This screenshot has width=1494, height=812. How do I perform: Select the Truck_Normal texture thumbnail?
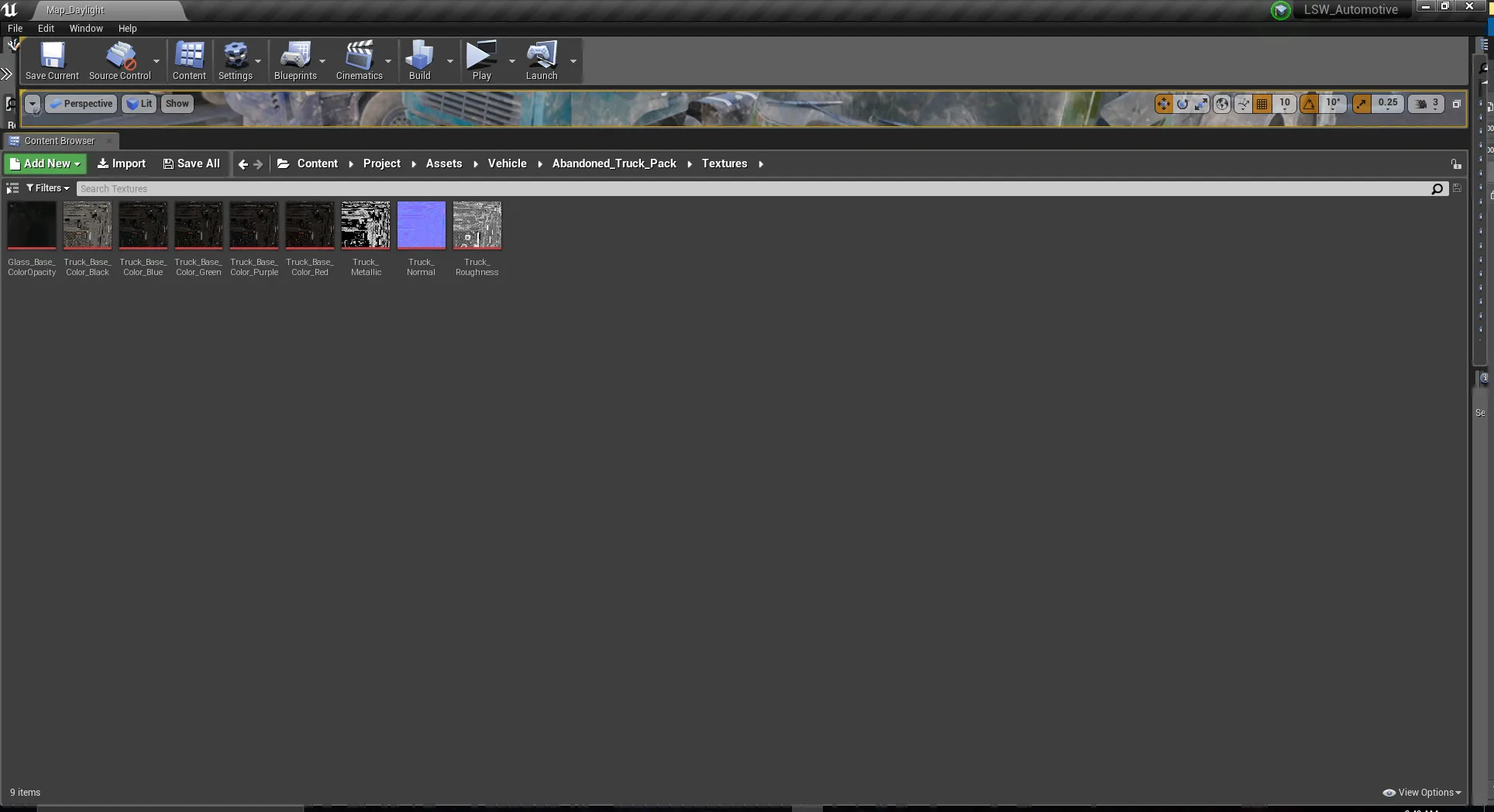(x=422, y=239)
